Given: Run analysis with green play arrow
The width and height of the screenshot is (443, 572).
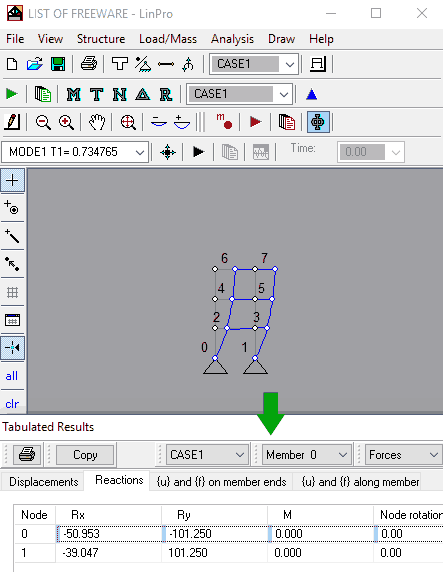Looking at the screenshot, I should pyautogui.click(x=12, y=94).
